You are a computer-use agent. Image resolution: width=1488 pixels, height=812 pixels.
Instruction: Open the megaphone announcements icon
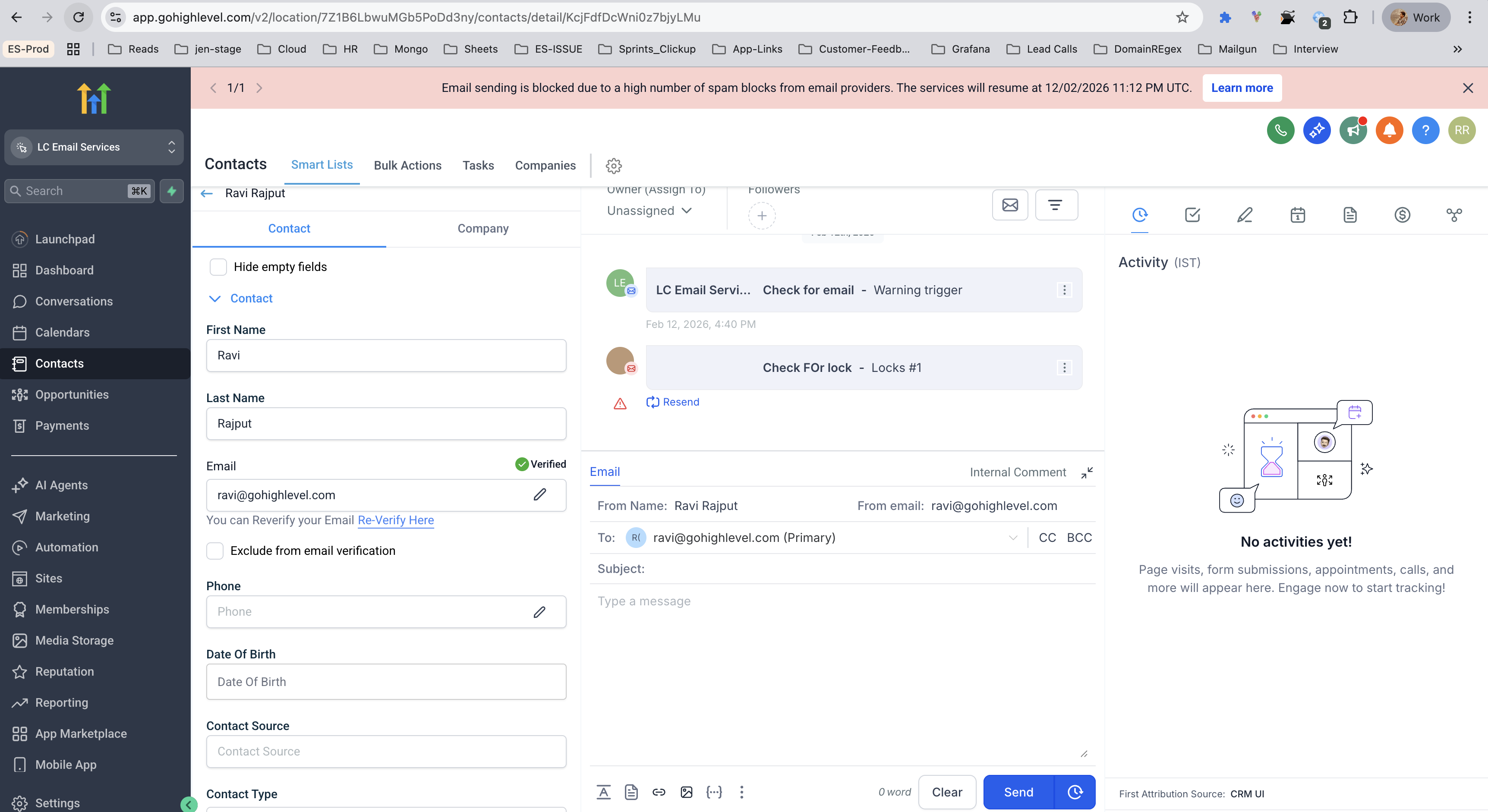pyautogui.click(x=1353, y=131)
